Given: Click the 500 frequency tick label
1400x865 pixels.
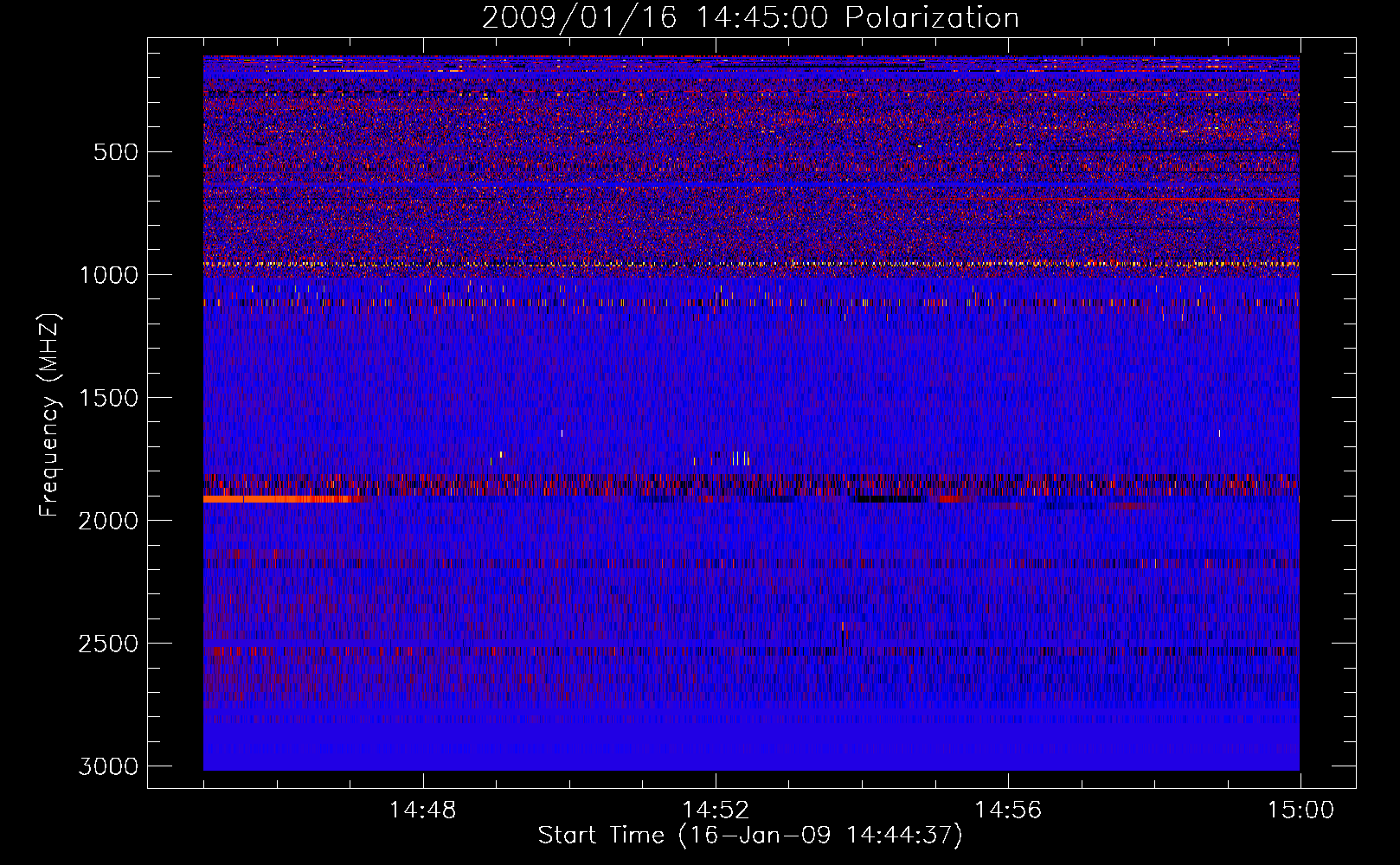Looking at the screenshot, I should (x=115, y=152).
